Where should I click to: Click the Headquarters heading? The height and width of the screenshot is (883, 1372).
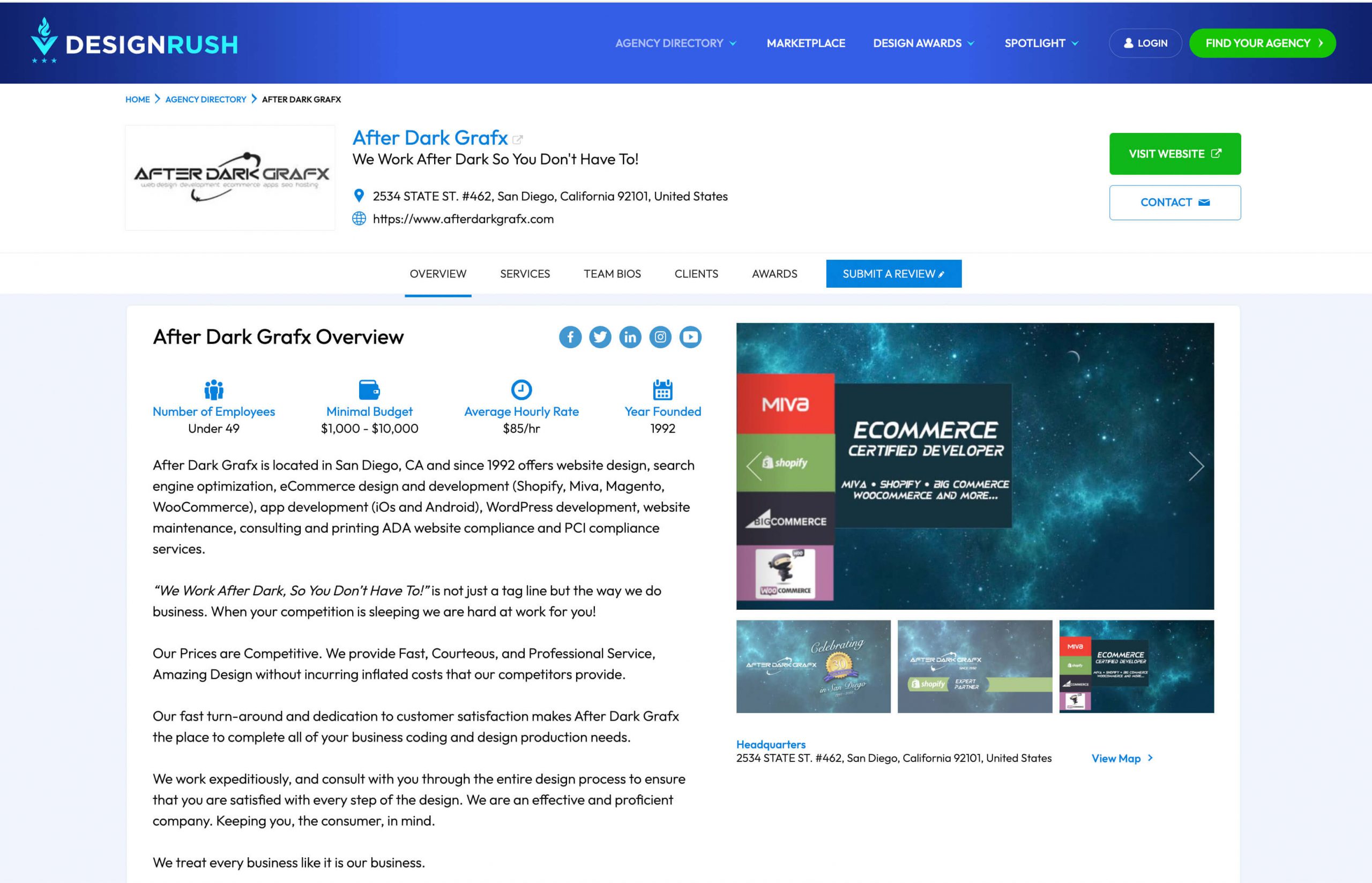(x=771, y=744)
